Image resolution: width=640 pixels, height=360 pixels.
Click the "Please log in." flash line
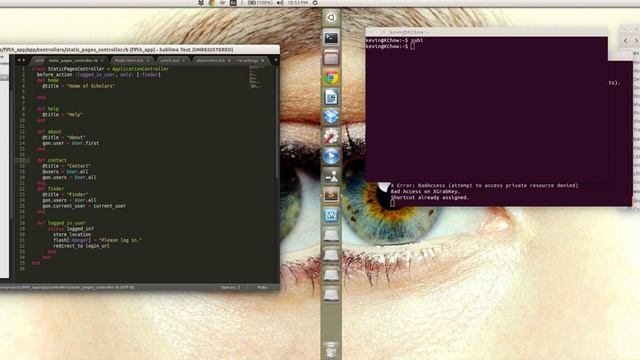tap(98, 240)
